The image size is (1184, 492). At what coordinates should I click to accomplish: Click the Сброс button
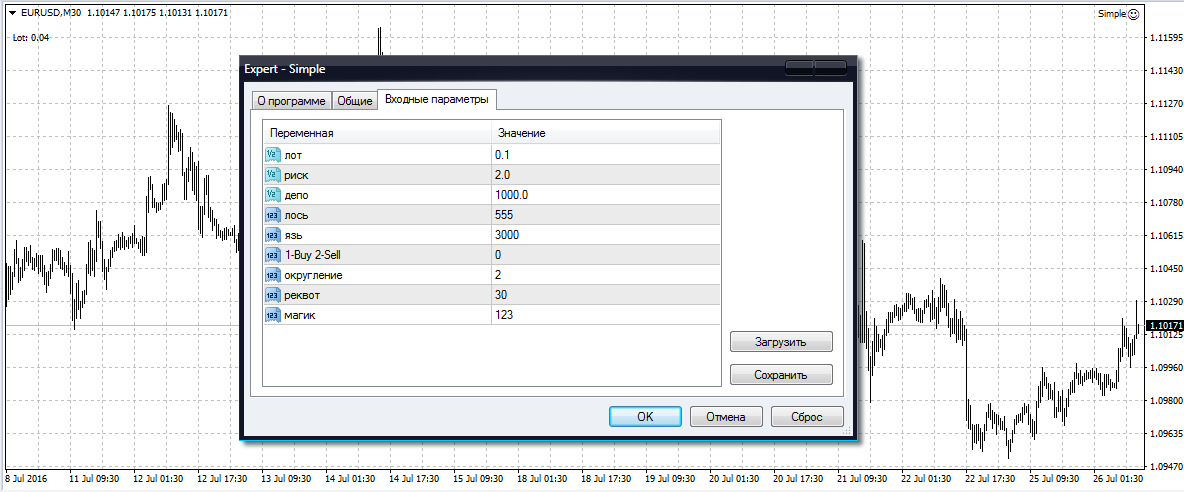(x=806, y=417)
